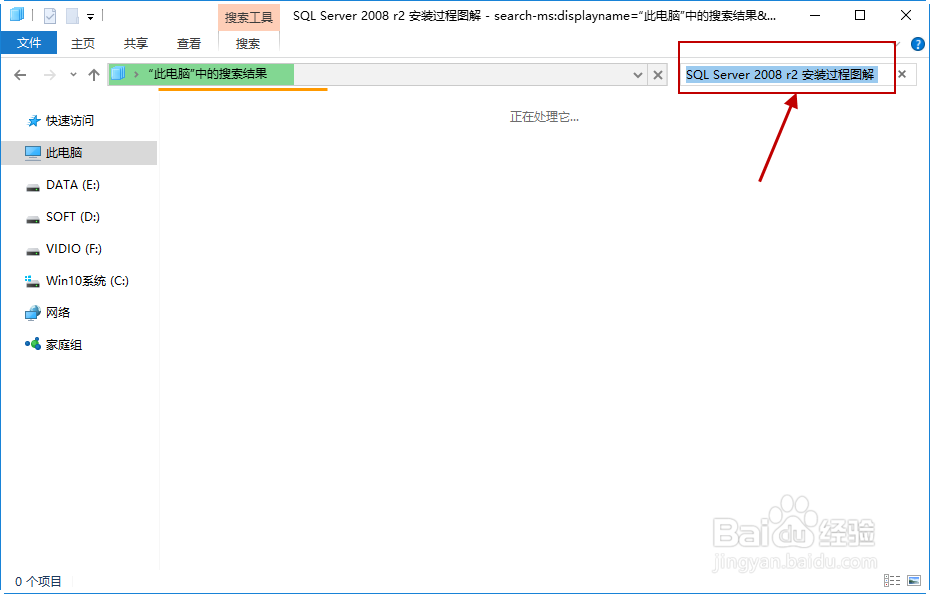The image size is (930, 594).
Task: Clear the search with the X button
Action: point(902,74)
